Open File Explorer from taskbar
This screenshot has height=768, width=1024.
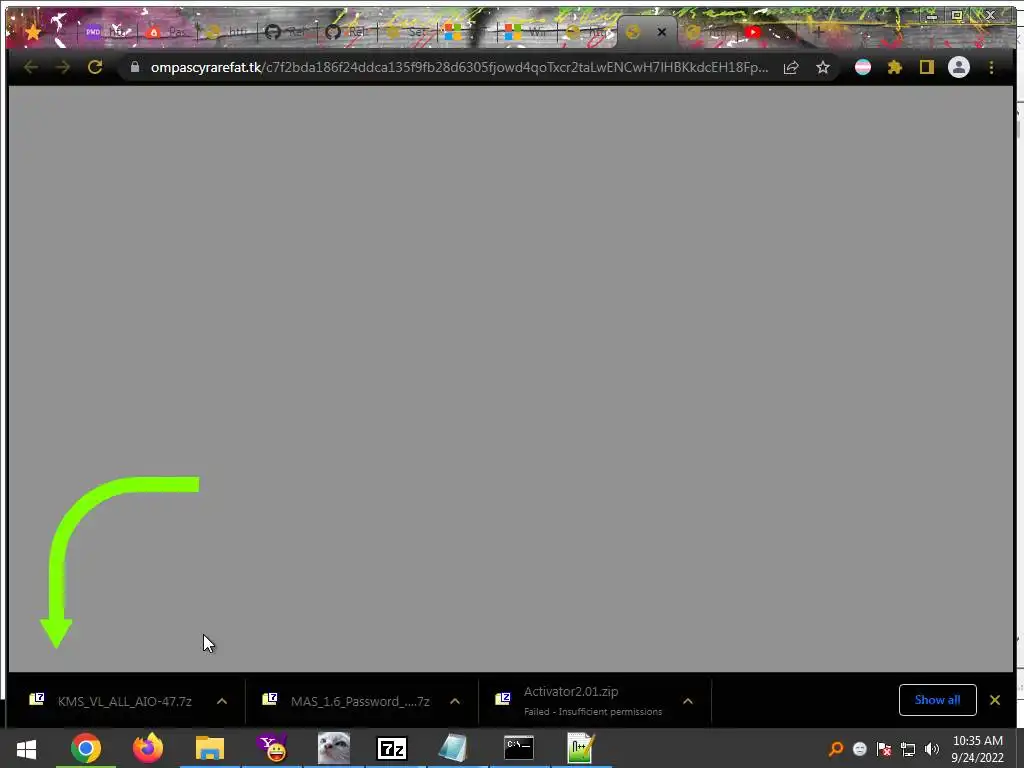point(210,748)
